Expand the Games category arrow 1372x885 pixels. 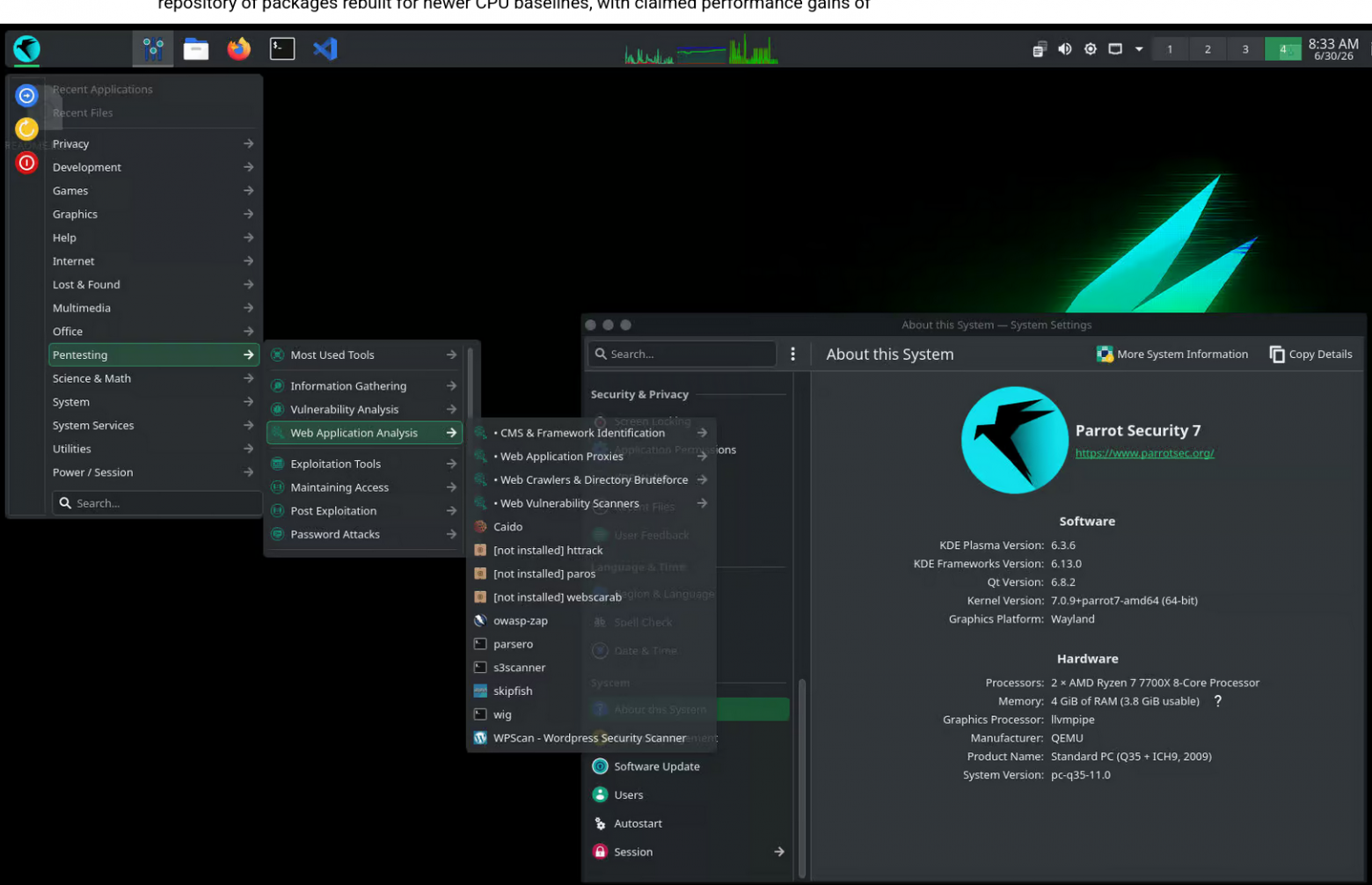[x=248, y=191]
